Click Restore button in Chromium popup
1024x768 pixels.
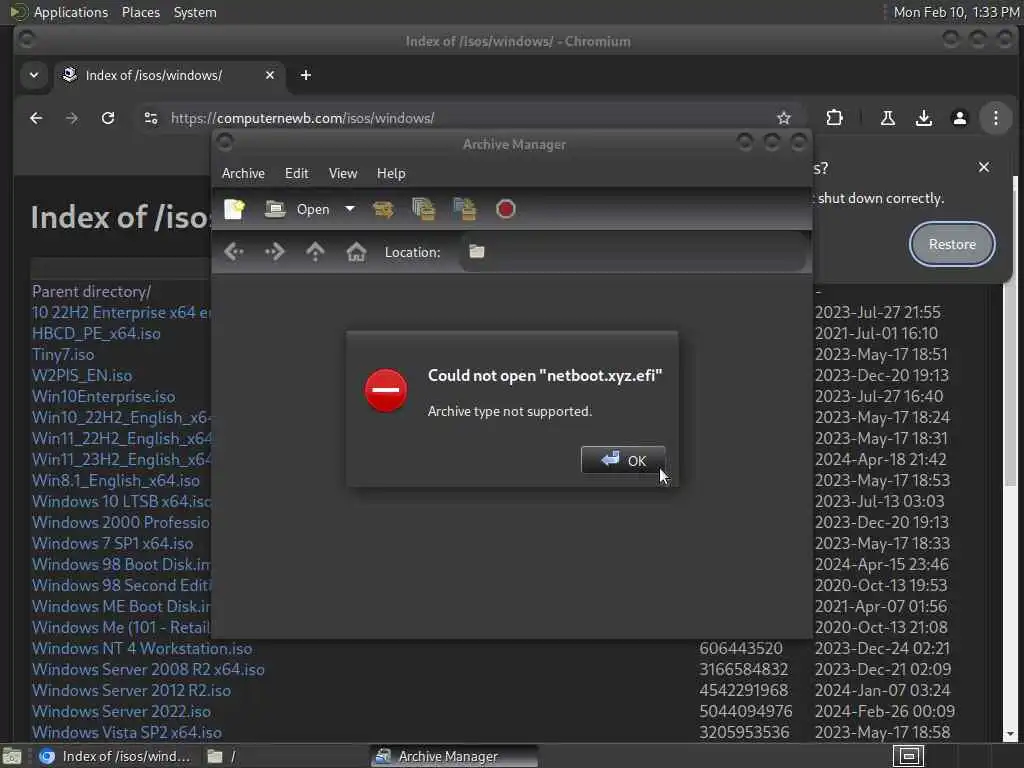point(952,244)
